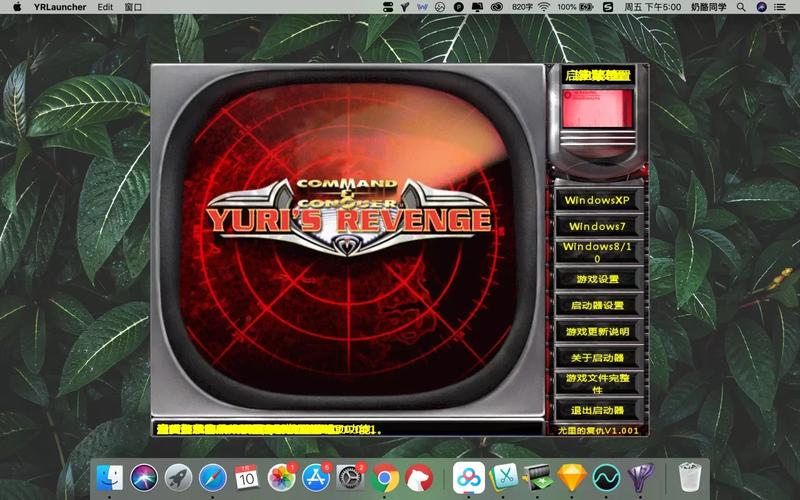Open Photos app in Dock
The height and width of the screenshot is (500, 800).
click(x=282, y=478)
